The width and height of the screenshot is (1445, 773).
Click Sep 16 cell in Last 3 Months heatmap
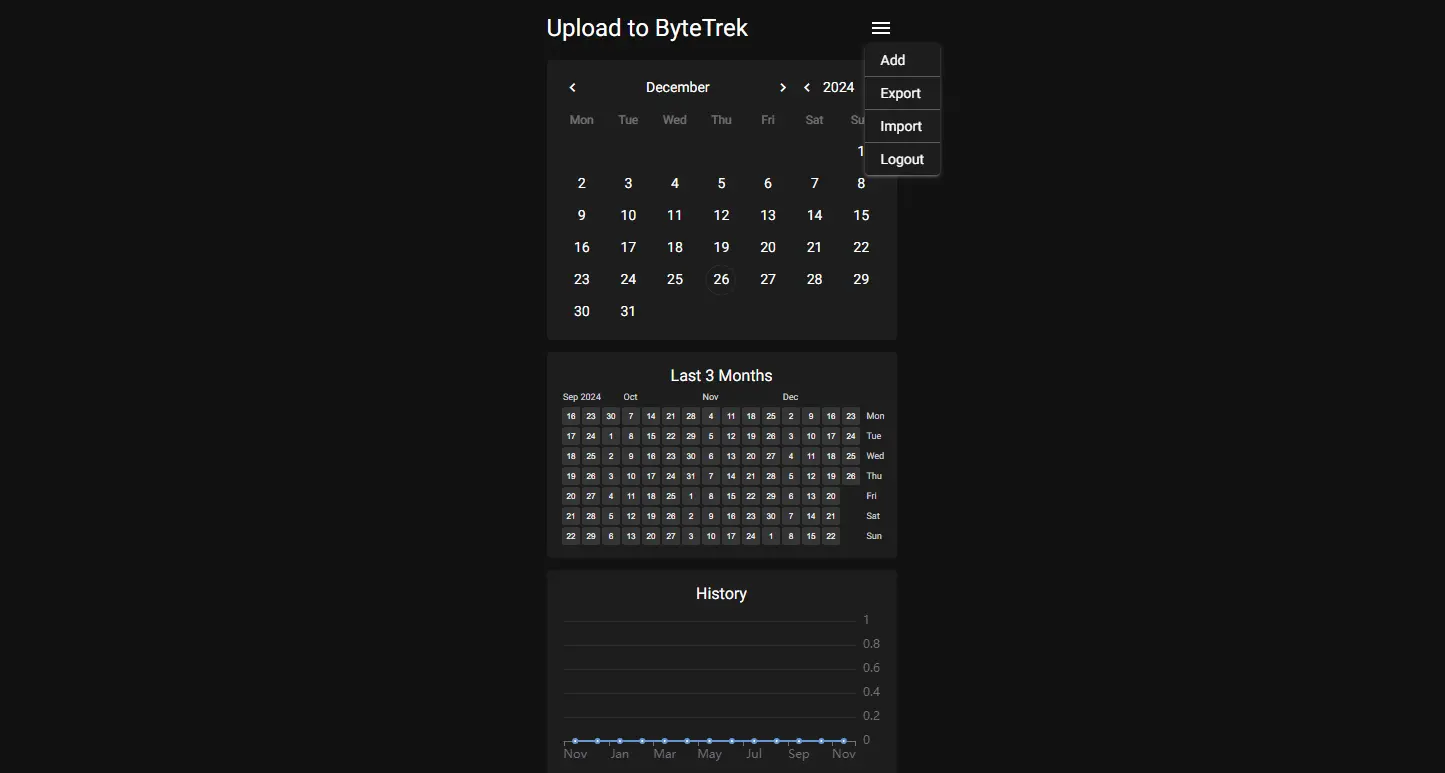[571, 416]
